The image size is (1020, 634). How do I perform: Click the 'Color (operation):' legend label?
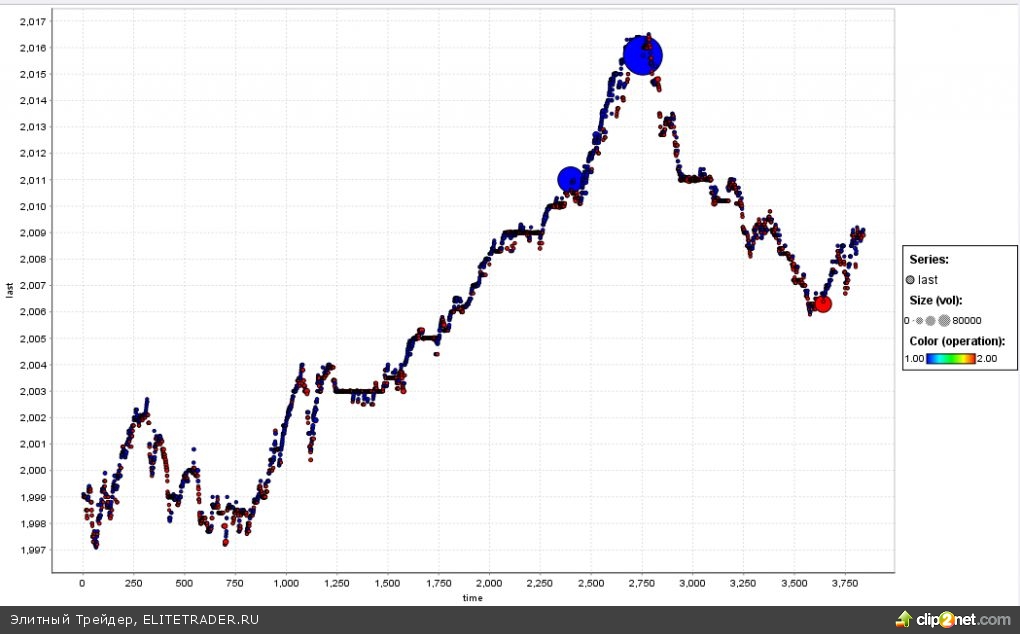957,341
